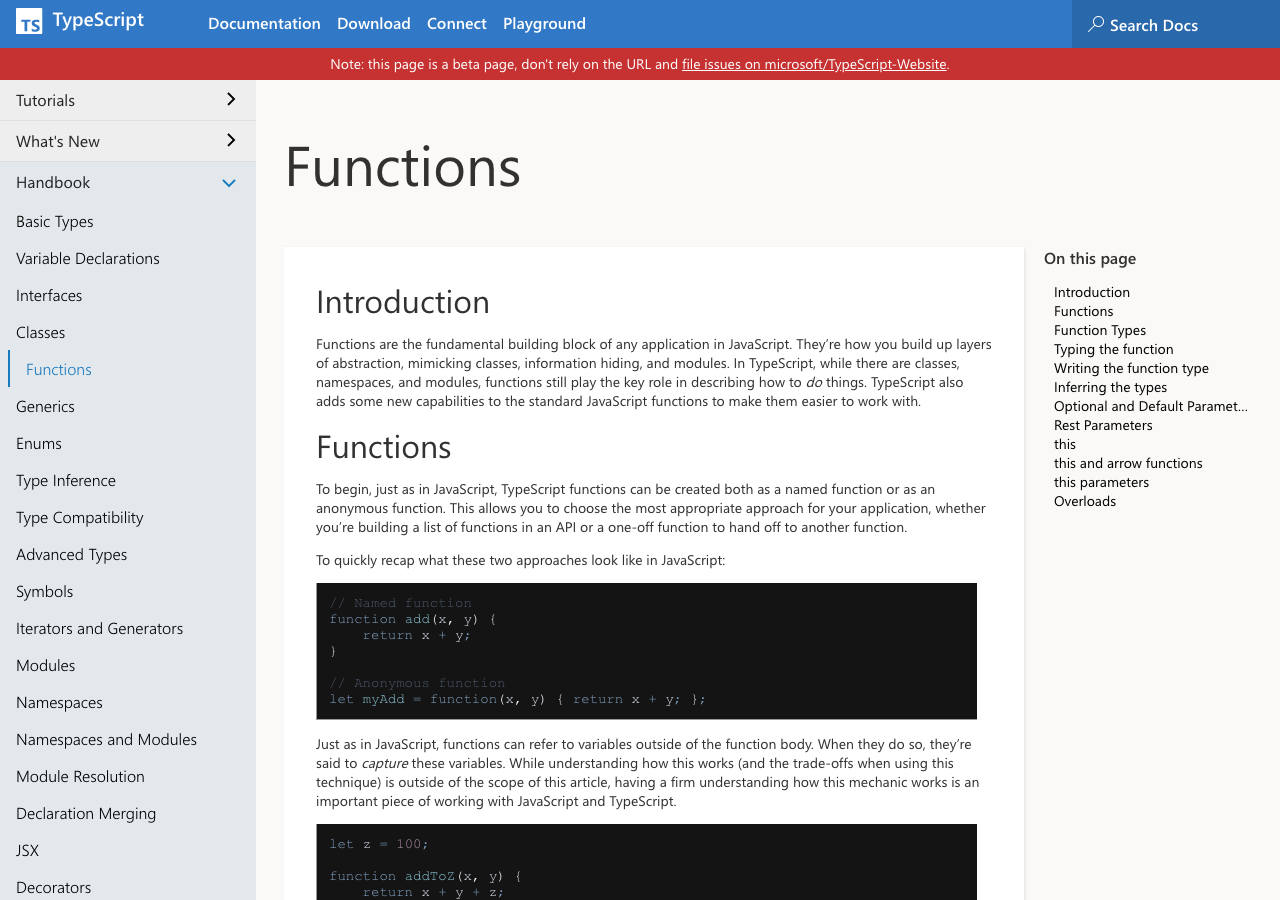Jump to Introduction in On this page
The width and height of the screenshot is (1280, 900).
1092,292
